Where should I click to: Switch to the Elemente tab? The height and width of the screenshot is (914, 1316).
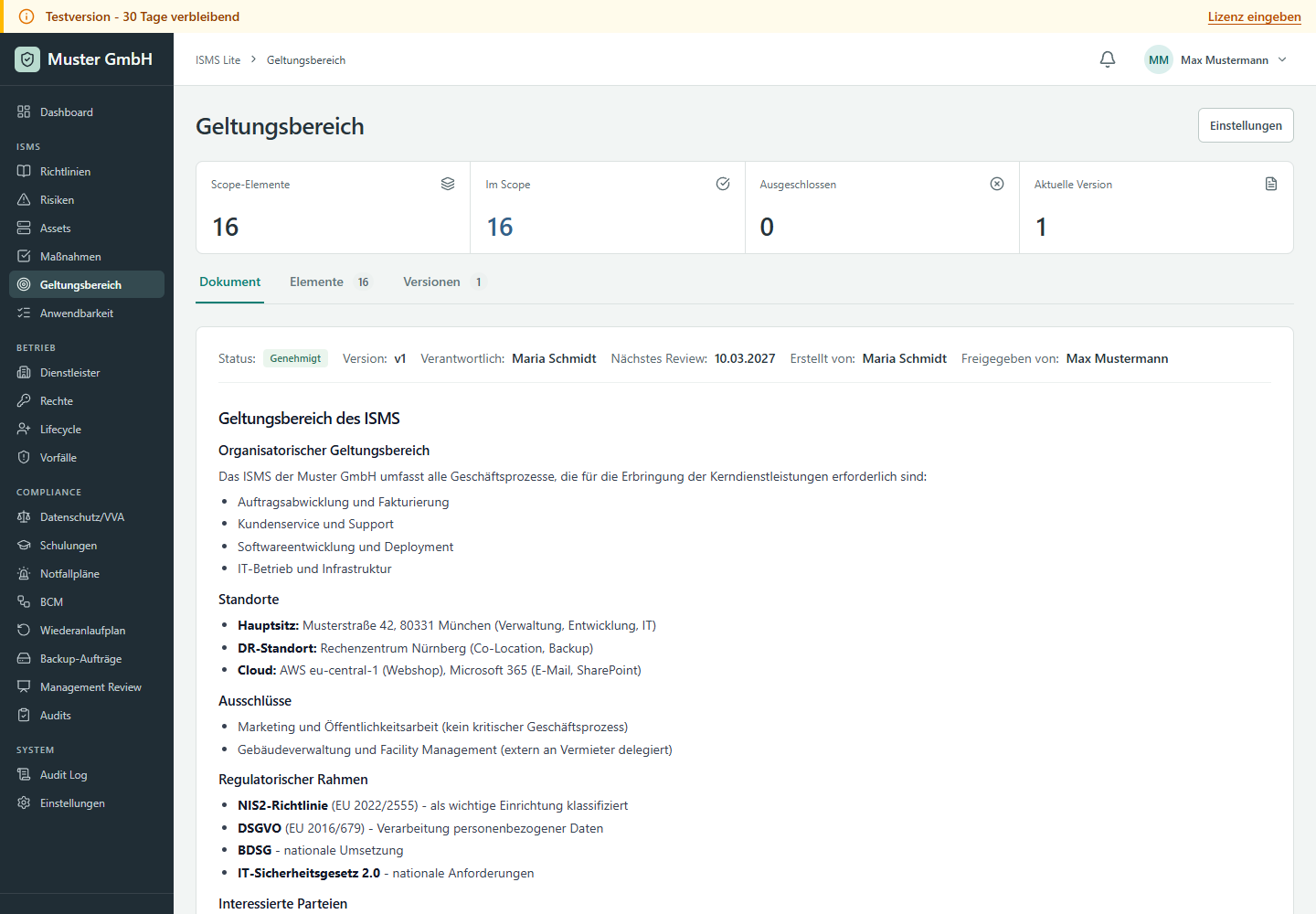tap(330, 282)
